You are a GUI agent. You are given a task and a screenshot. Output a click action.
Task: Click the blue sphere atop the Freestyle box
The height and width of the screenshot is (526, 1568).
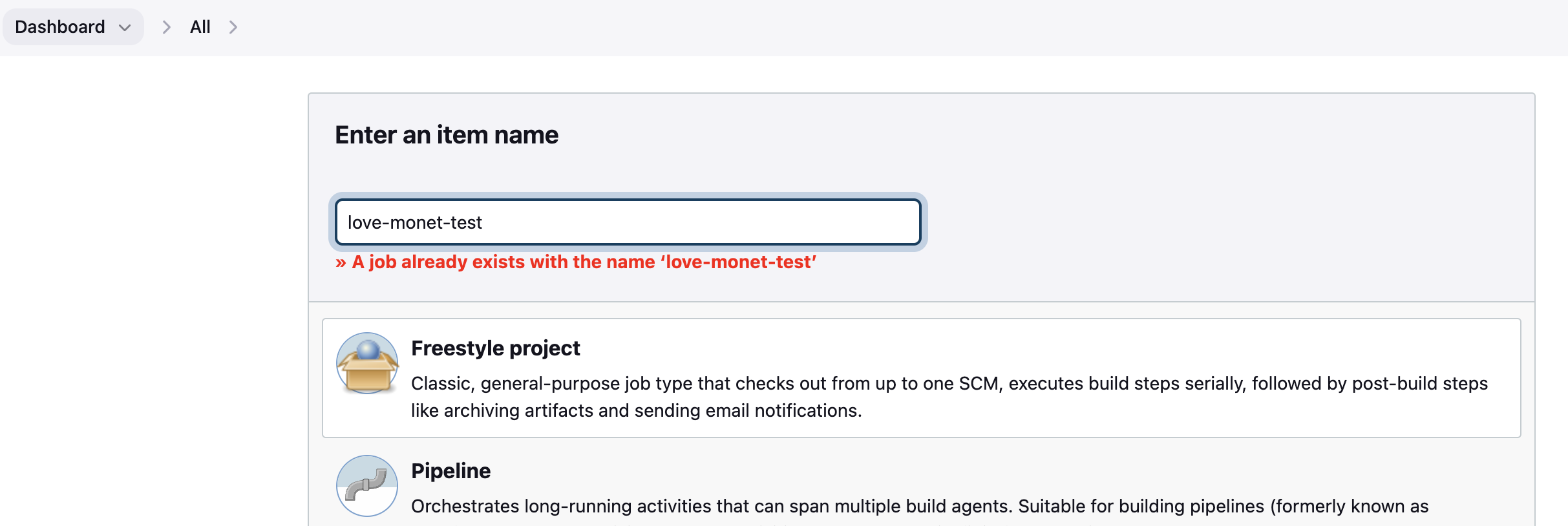[368, 350]
